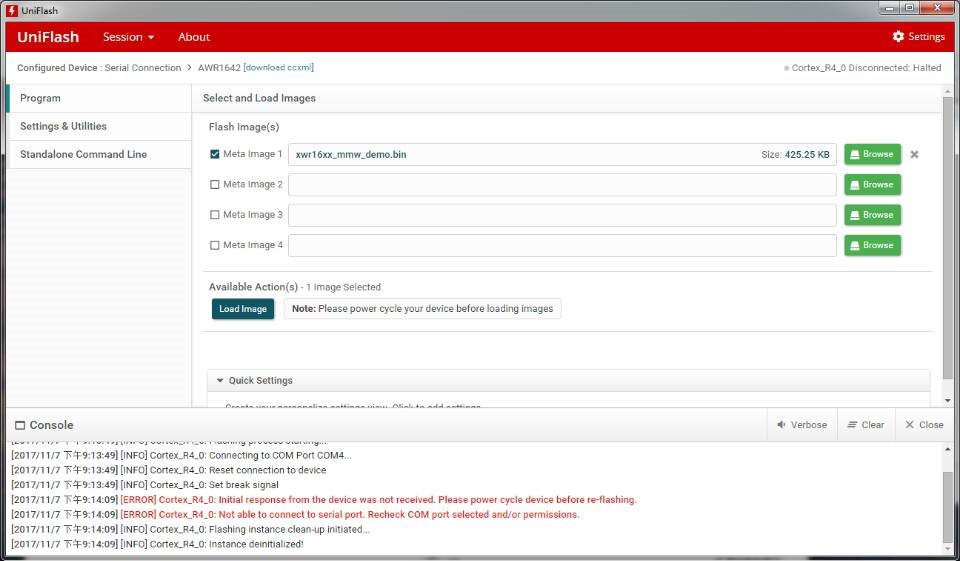
Task: Click the console scrollbar up arrow
Action: tap(948, 449)
